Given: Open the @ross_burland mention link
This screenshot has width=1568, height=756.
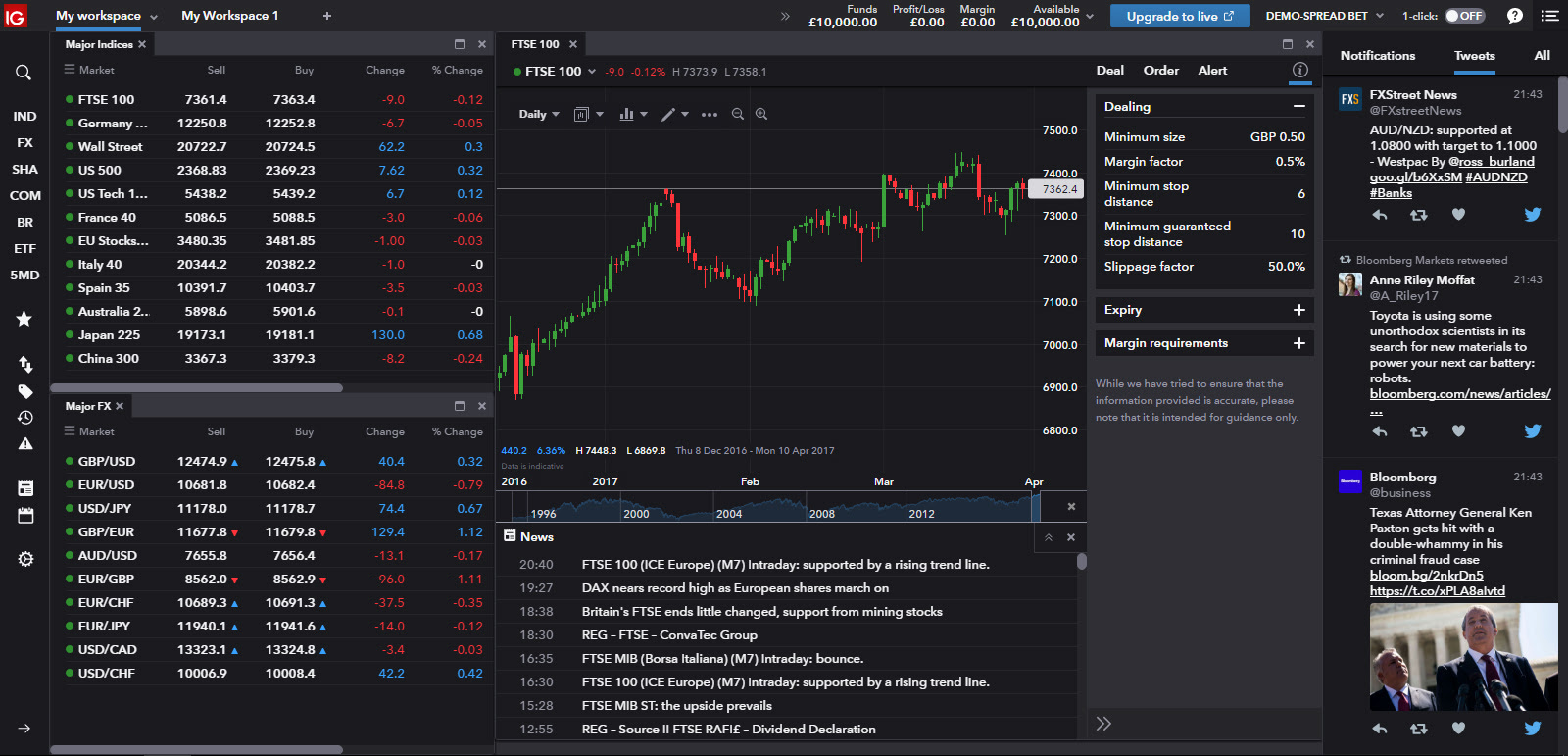Looking at the screenshot, I should [x=1492, y=162].
